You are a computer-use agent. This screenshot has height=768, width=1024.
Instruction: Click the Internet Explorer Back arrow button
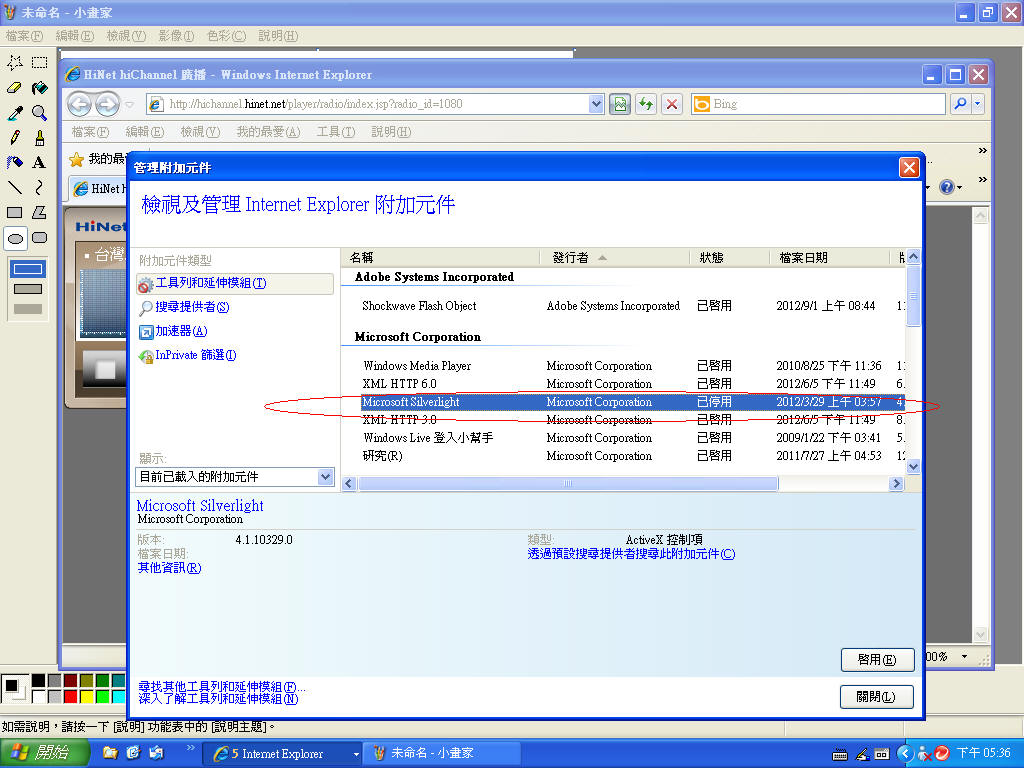(80, 104)
